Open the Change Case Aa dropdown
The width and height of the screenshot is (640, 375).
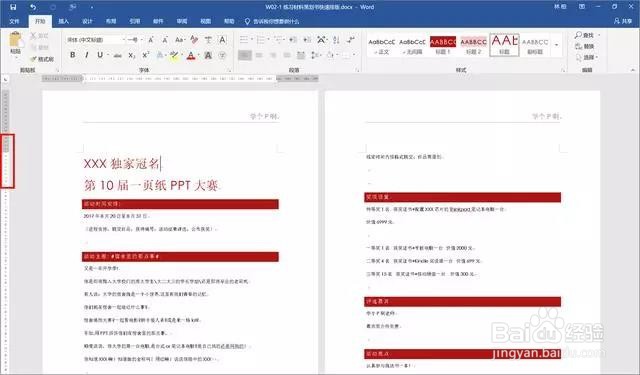[180, 40]
